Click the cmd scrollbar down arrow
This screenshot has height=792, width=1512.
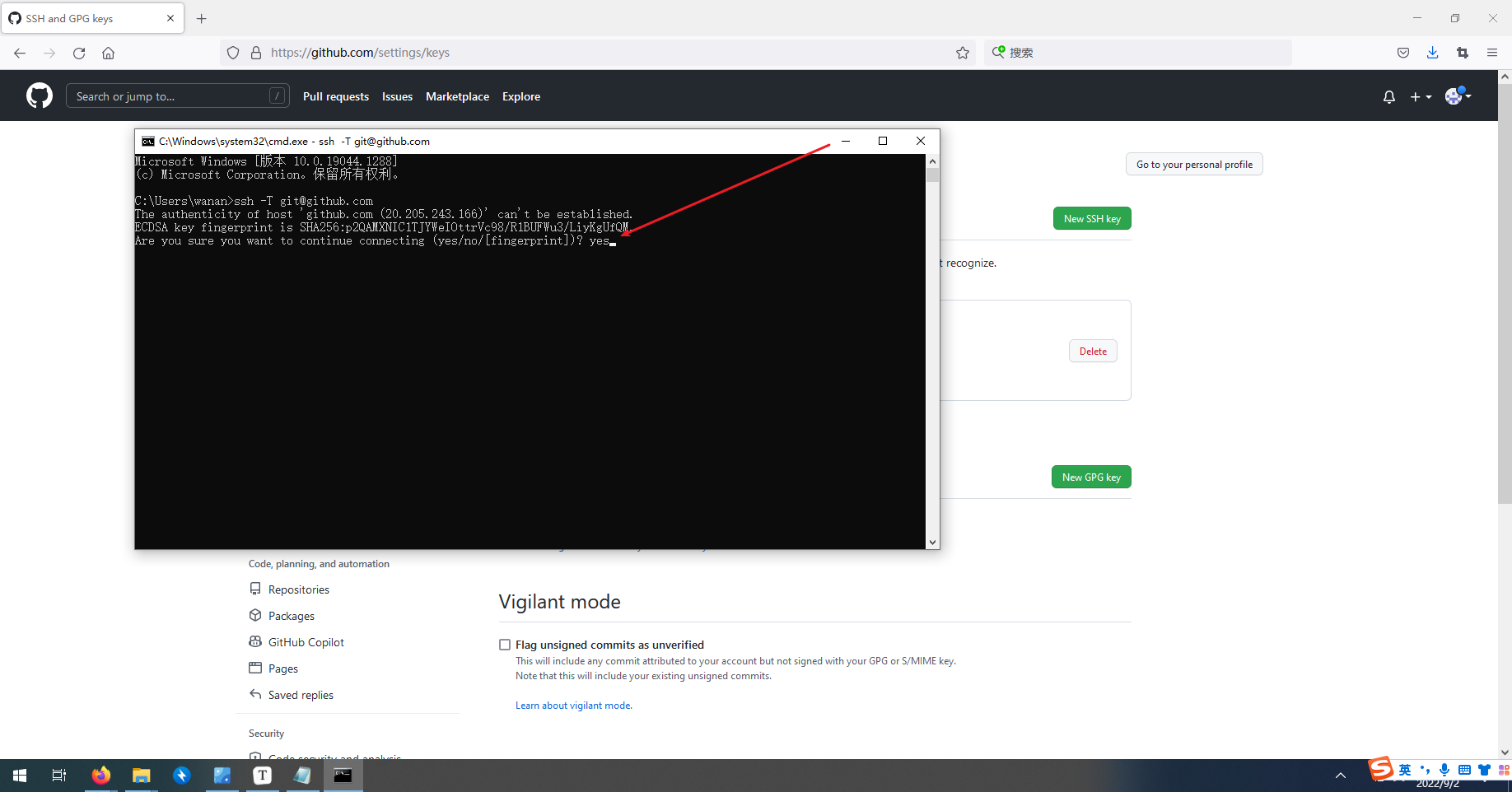[x=932, y=543]
